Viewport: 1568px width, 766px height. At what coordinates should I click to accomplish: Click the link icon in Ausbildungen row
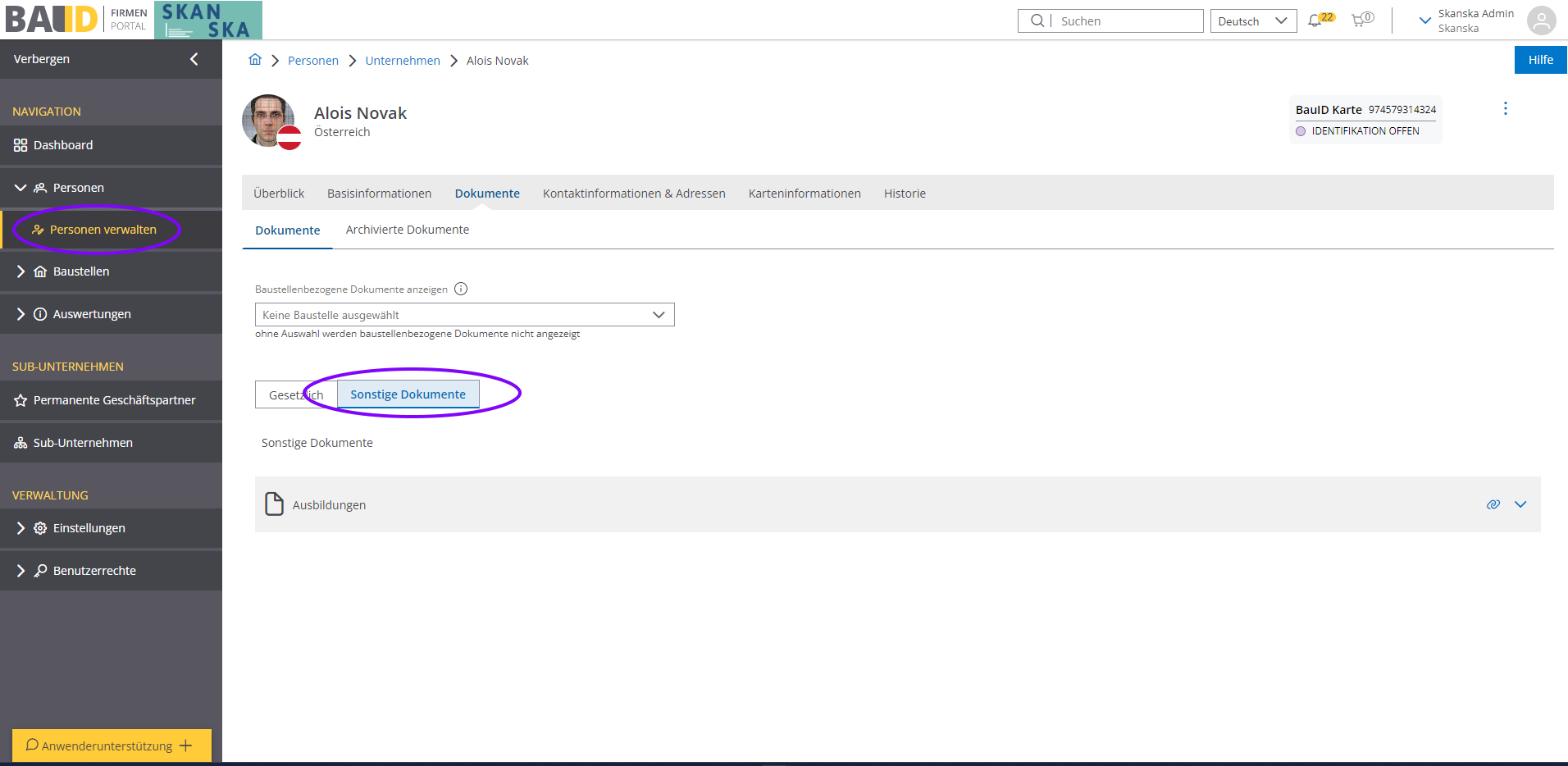point(1493,504)
